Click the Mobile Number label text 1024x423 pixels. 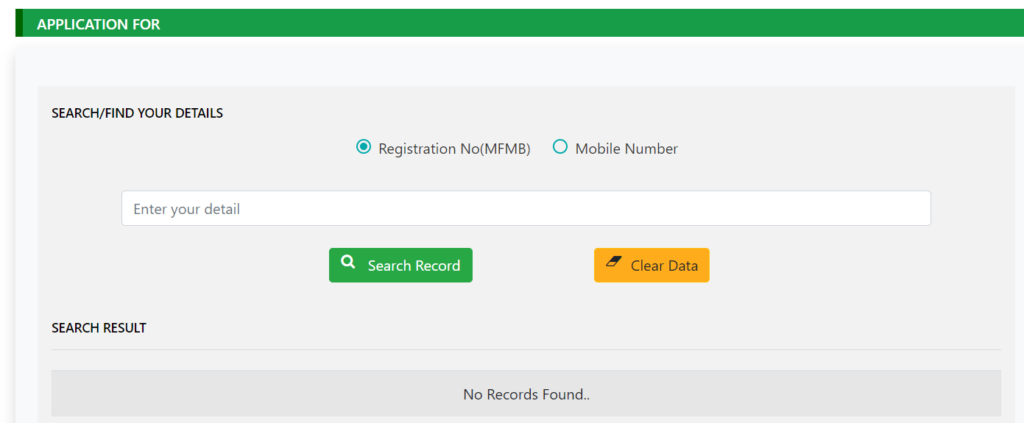tap(626, 149)
